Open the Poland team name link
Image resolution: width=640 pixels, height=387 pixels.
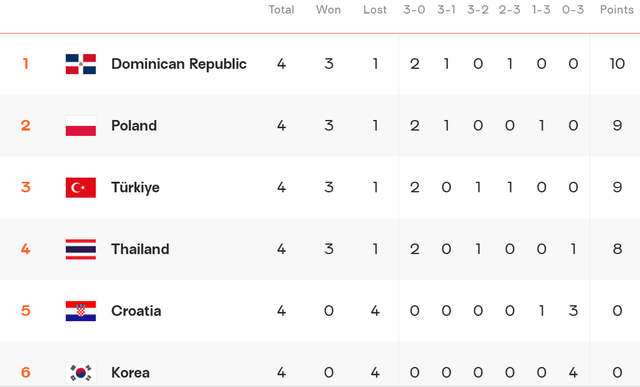coord(134,126)
